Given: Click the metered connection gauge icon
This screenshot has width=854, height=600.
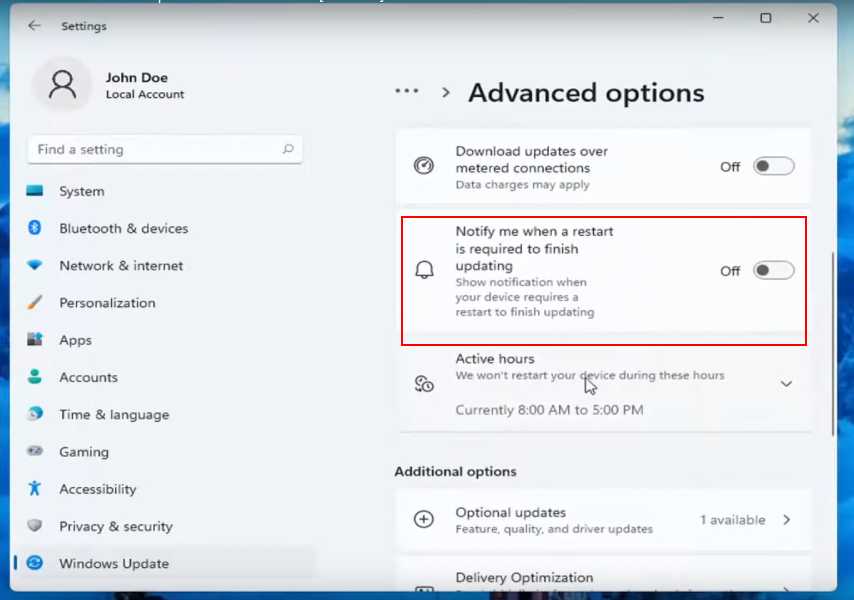Looking at the screenshot, I should point(424,166).
